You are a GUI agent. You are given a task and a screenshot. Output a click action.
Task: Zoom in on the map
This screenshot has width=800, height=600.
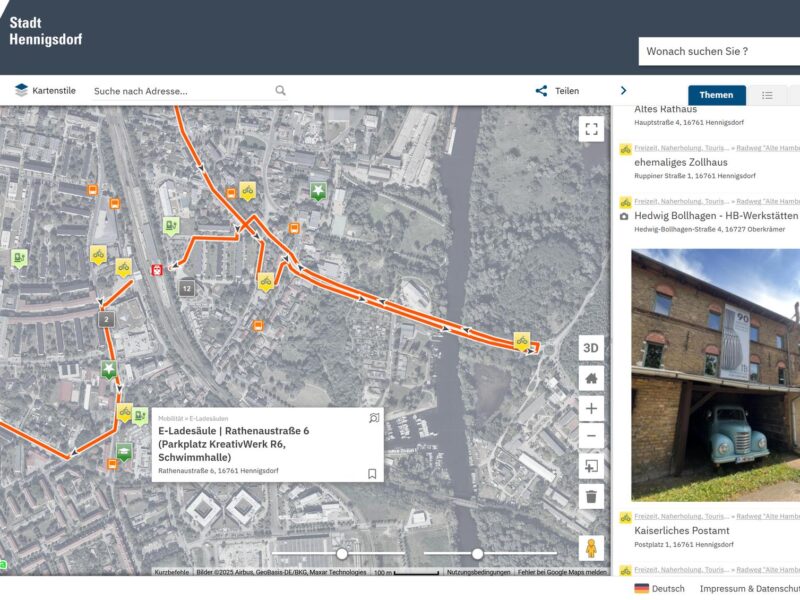coord(591,408)
